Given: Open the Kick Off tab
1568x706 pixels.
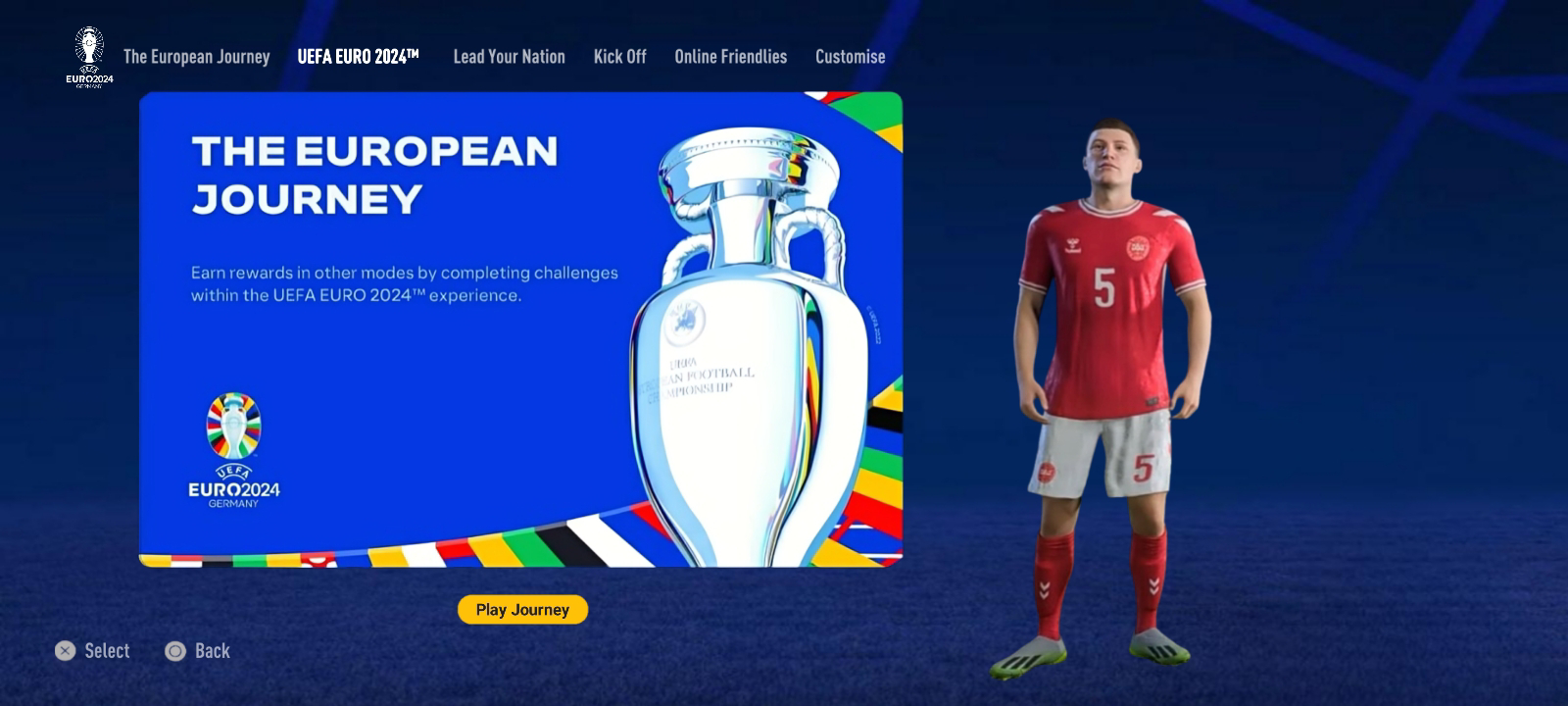Looking at the screenshot, I should (x=619, y=57).
